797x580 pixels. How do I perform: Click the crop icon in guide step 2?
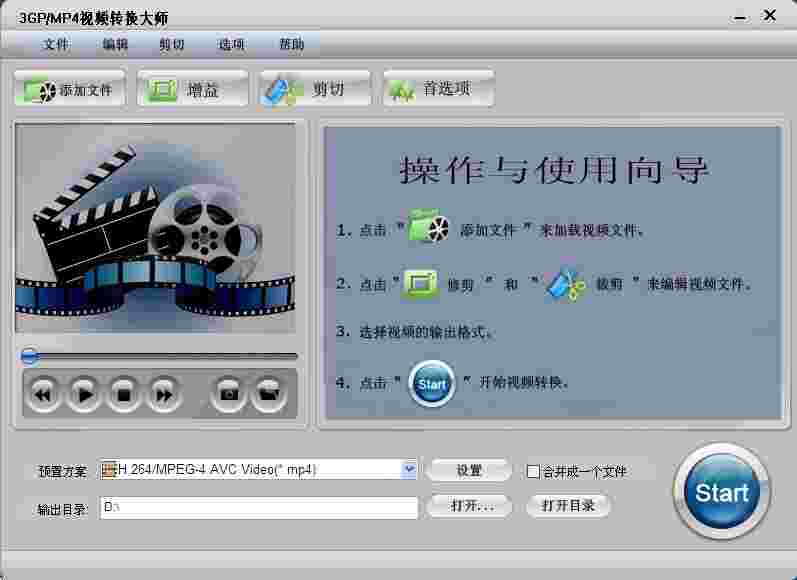420,283
